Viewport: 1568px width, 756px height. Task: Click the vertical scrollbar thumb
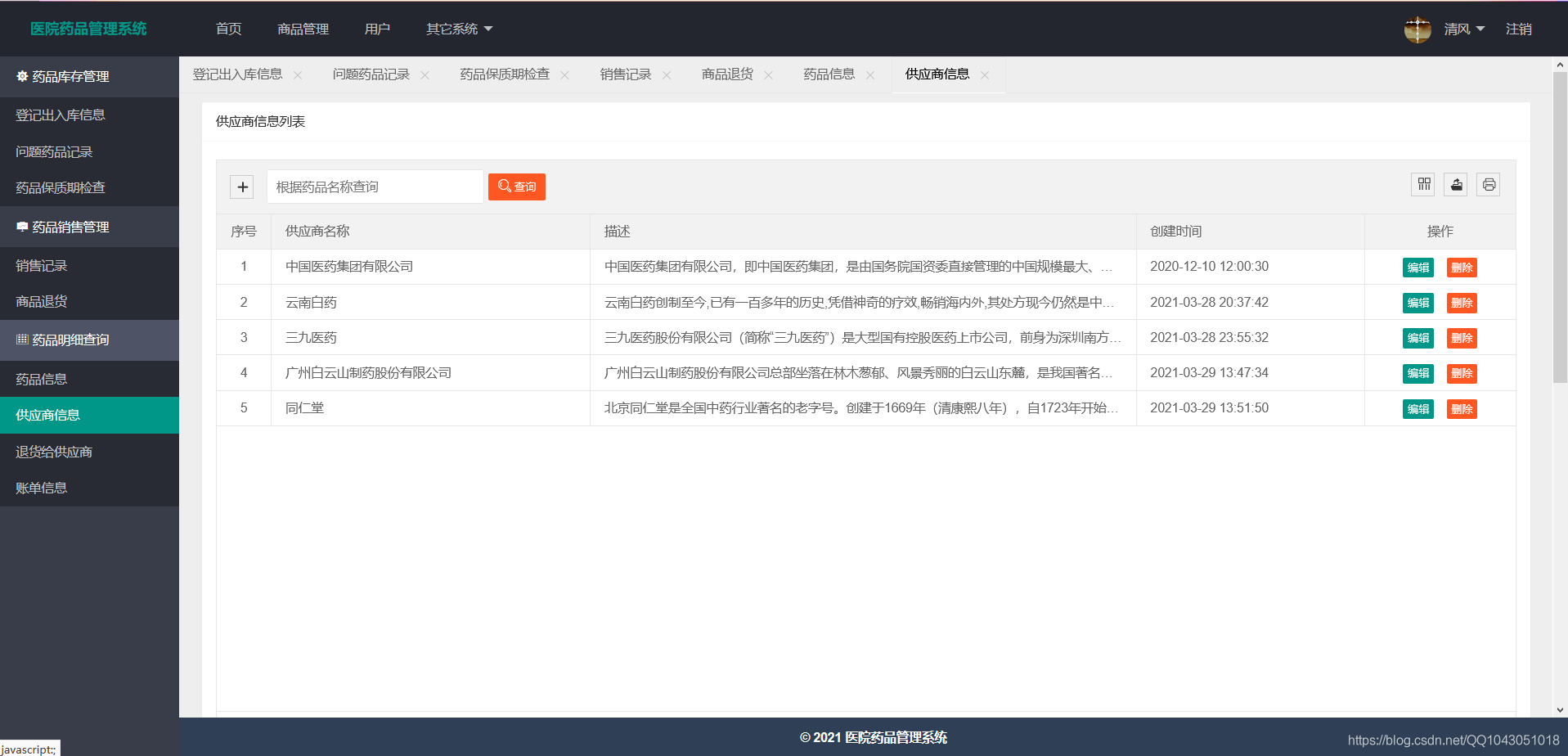(1561, 227)
